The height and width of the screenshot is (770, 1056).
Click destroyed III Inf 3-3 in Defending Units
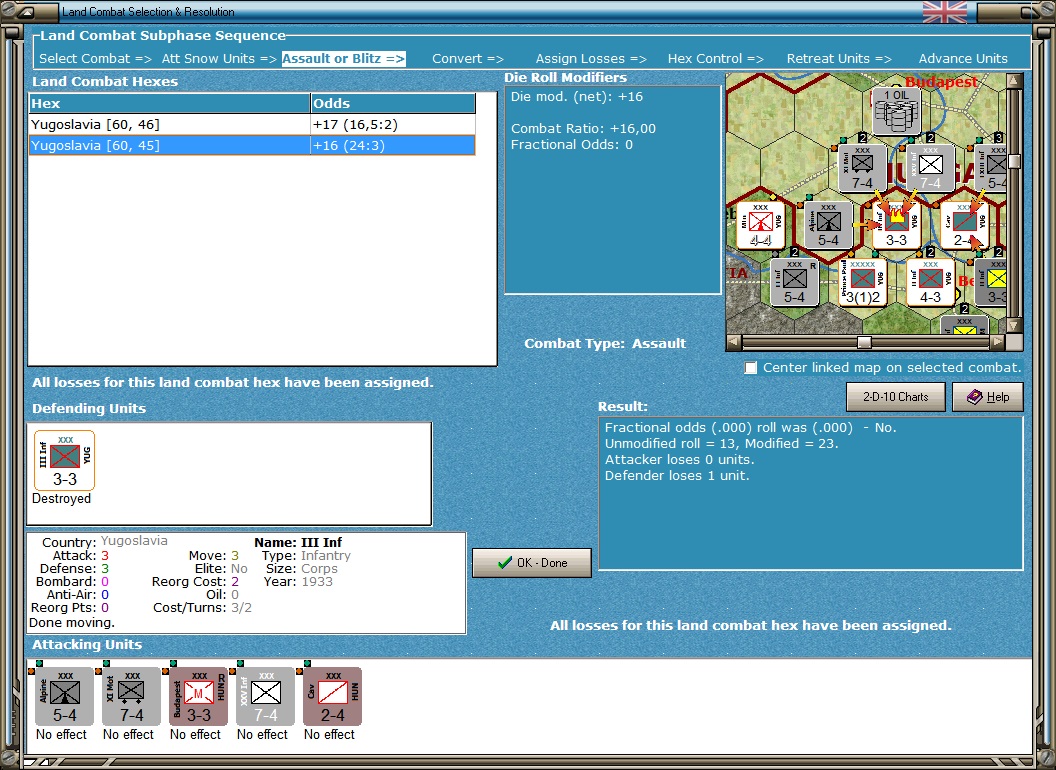pyautogui.click(x=65, y=461)
